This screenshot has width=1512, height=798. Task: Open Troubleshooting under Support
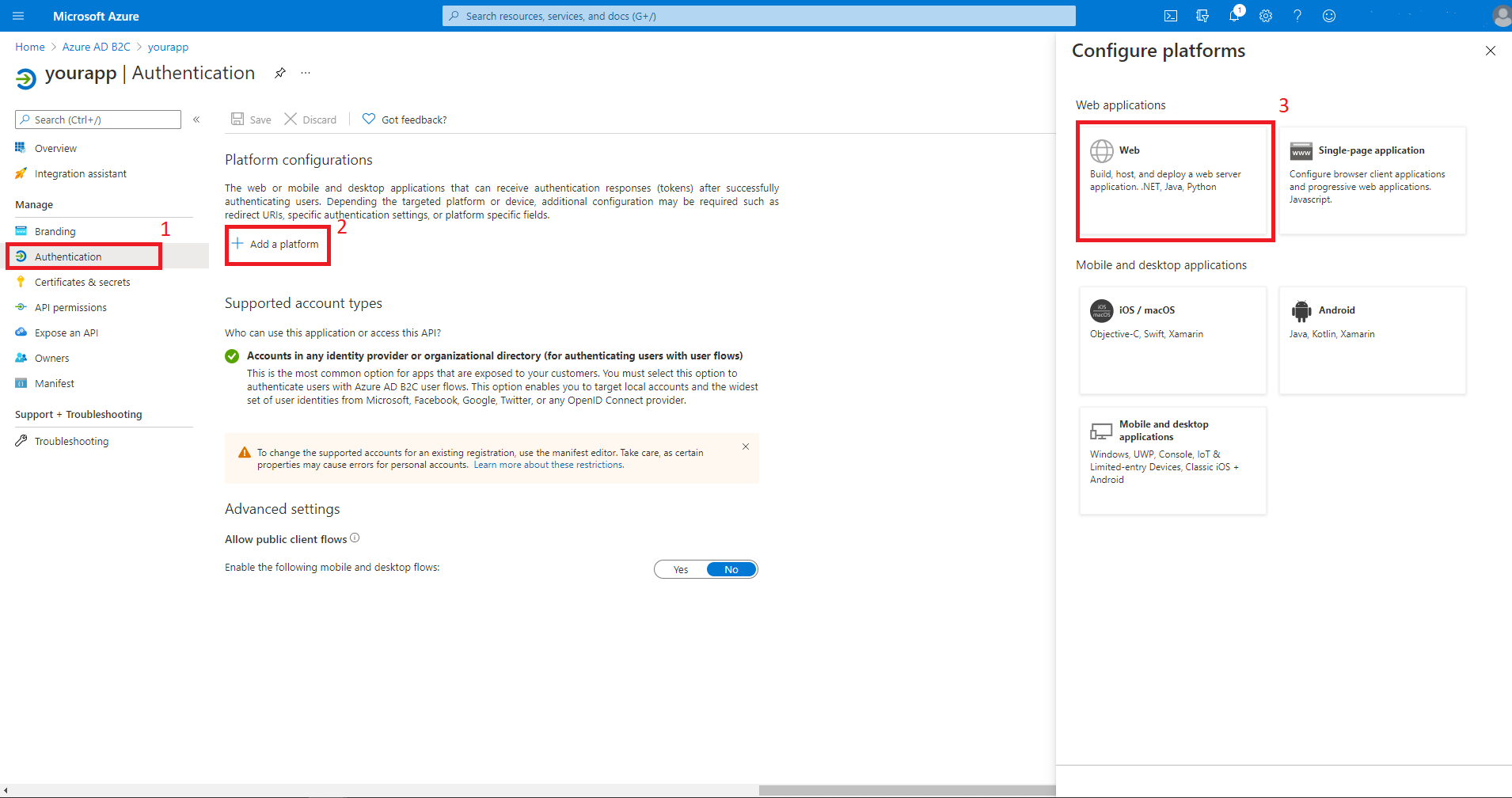tap(71, 441)
